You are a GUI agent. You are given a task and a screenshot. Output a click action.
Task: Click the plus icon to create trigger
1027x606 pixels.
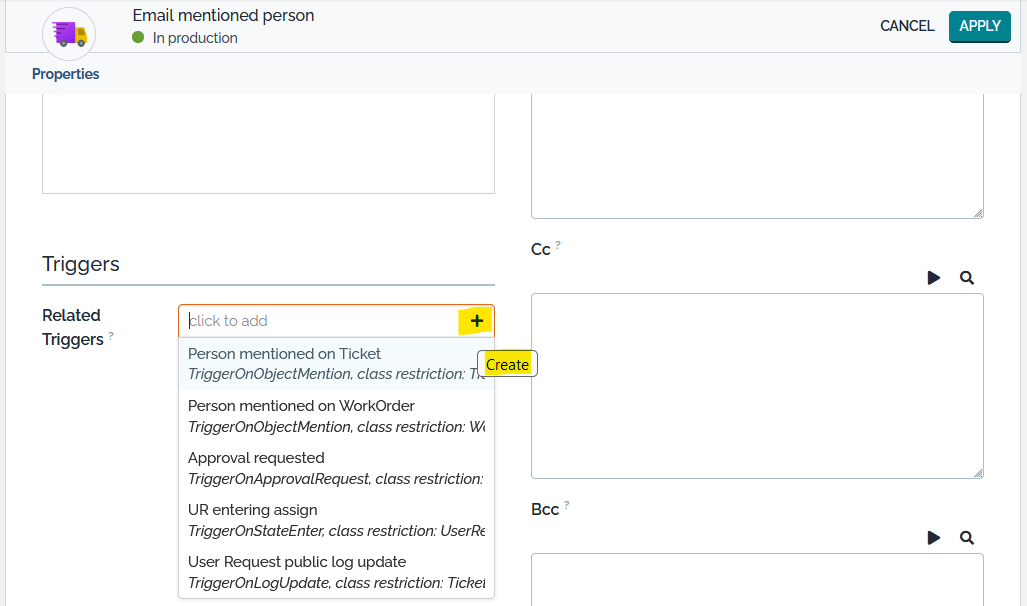tap(476, 321)
